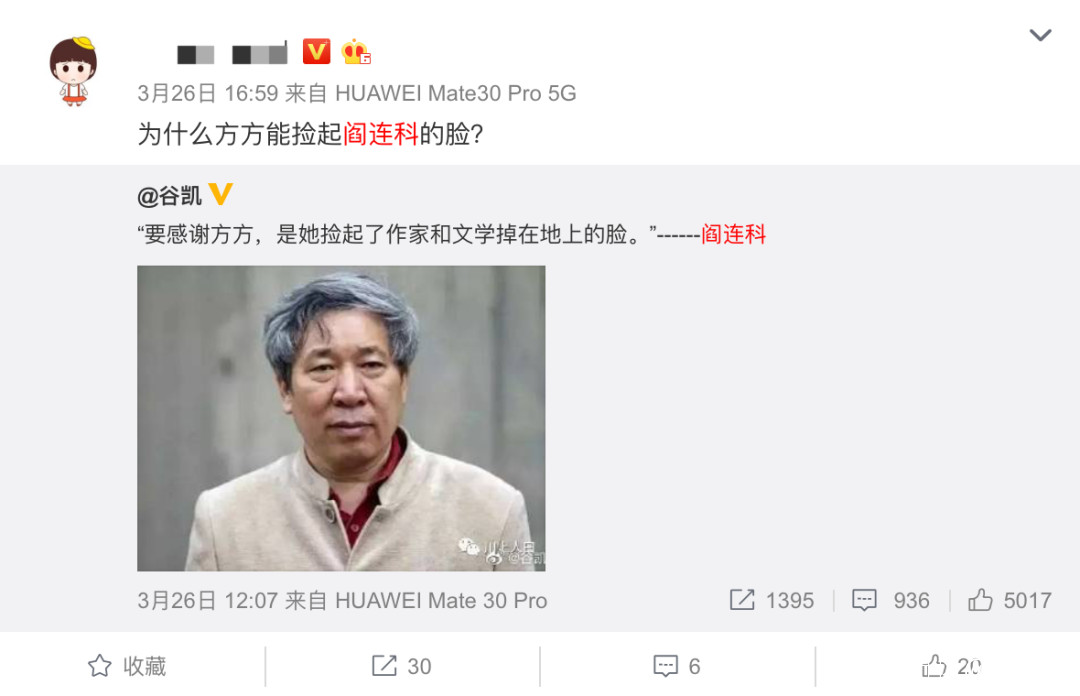Open the 阎连科 link in quoted post

tap(734, 234)
